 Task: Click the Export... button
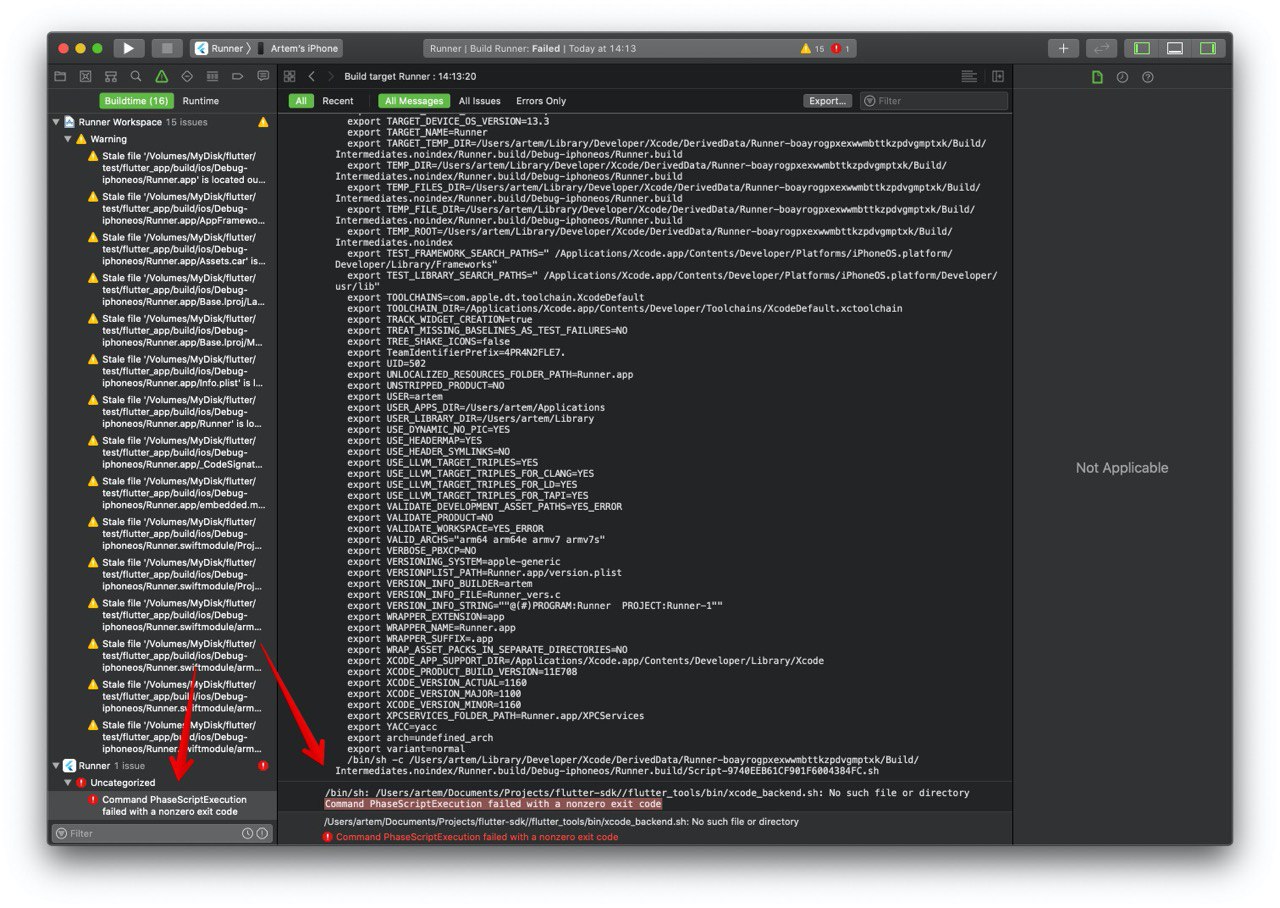point(828,101)
